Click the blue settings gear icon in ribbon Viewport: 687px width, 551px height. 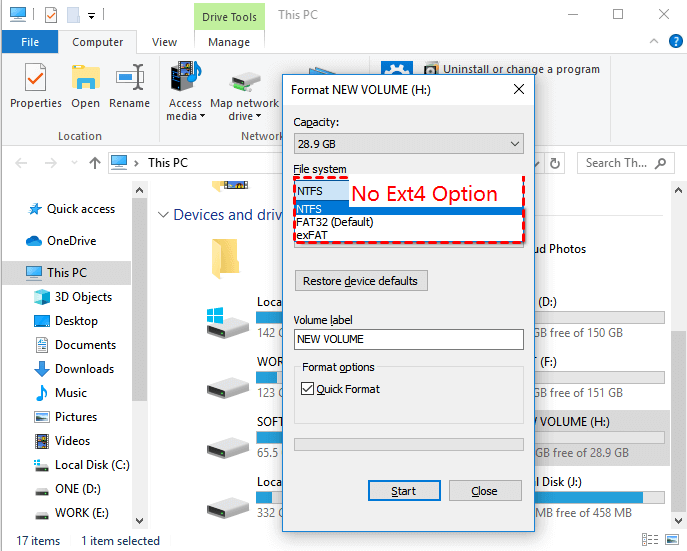click(397, 68)
